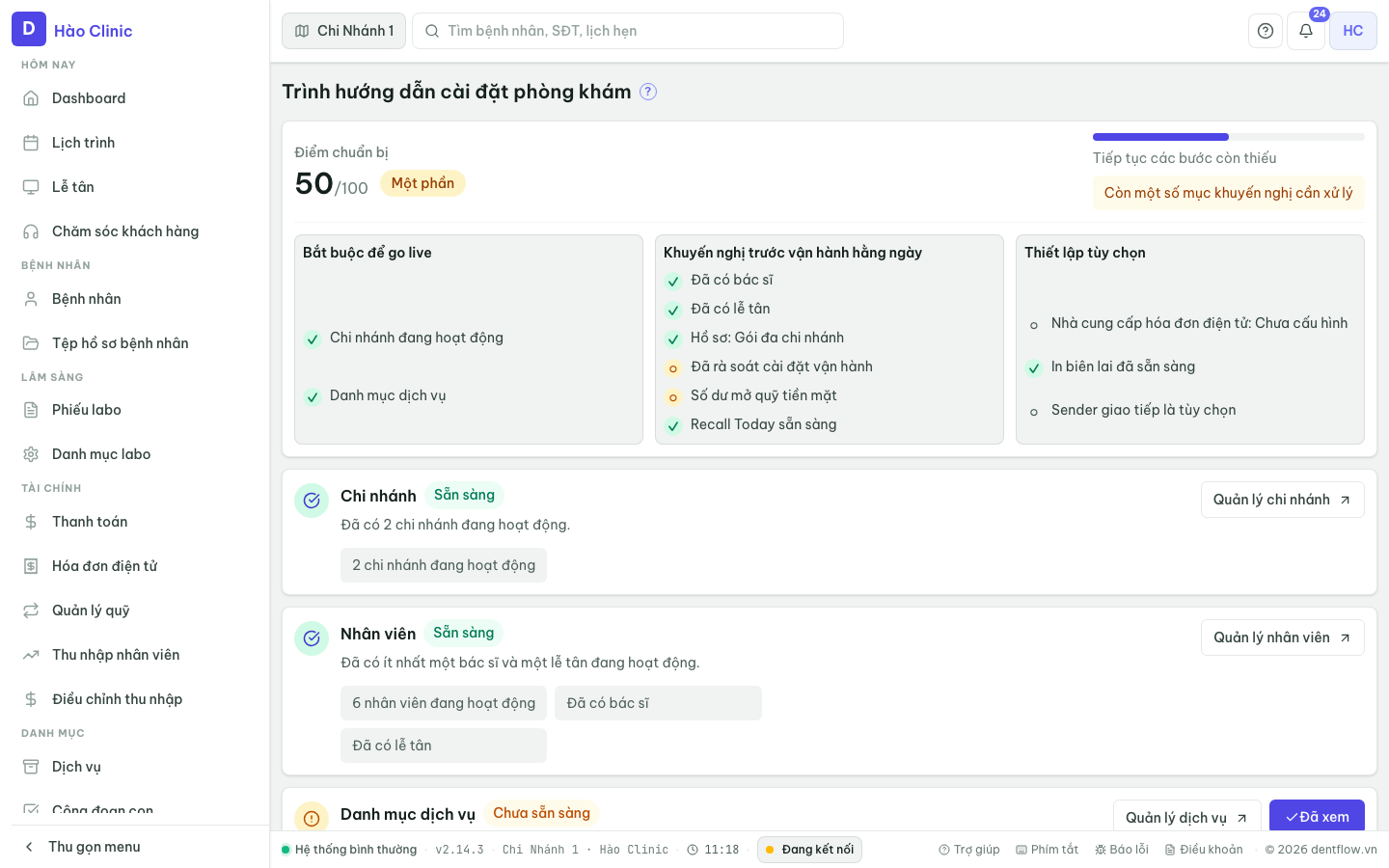
Task: Click the Quản lý quỹ transfer icon
Action: pos(31,610)
